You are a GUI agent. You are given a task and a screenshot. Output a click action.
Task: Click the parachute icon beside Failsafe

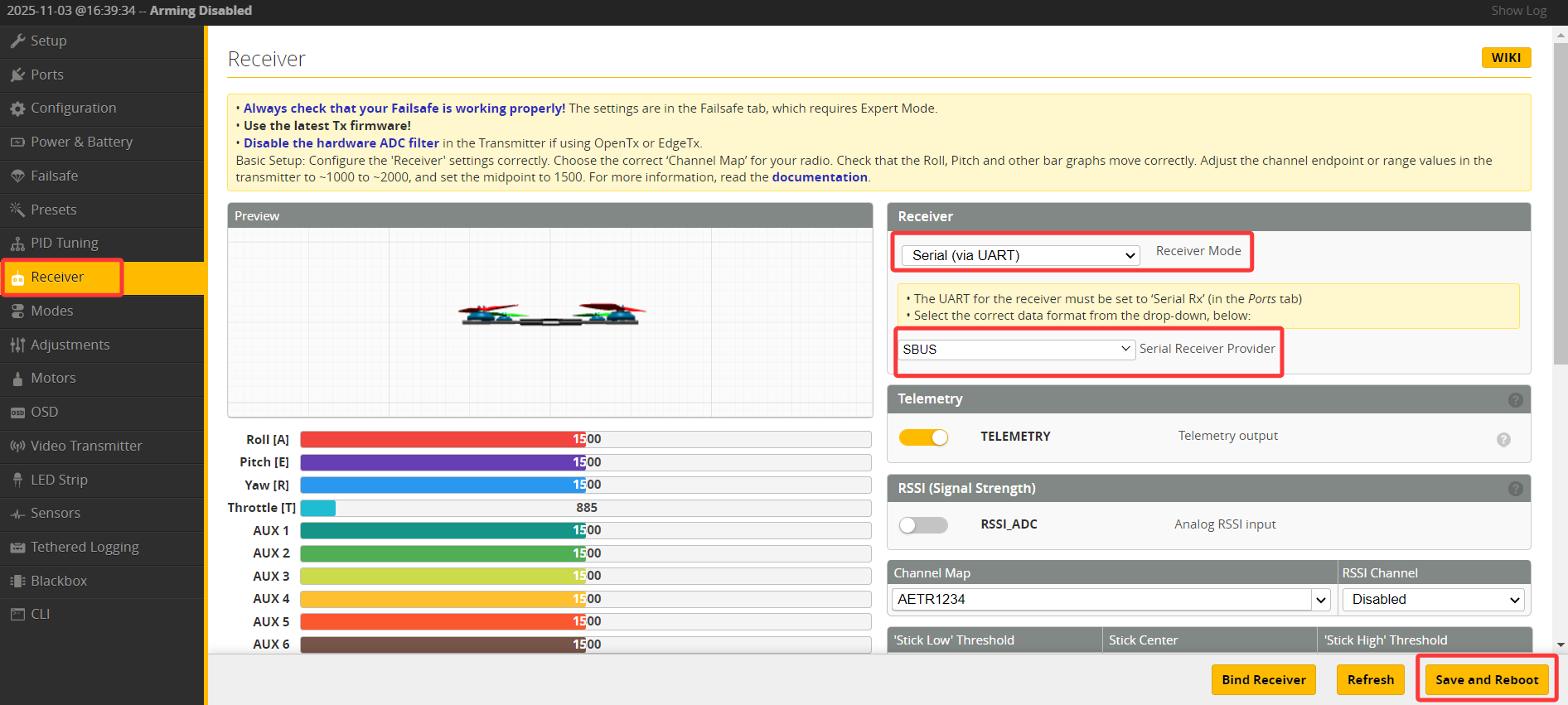pyautogui.click(x=17, y=176)
